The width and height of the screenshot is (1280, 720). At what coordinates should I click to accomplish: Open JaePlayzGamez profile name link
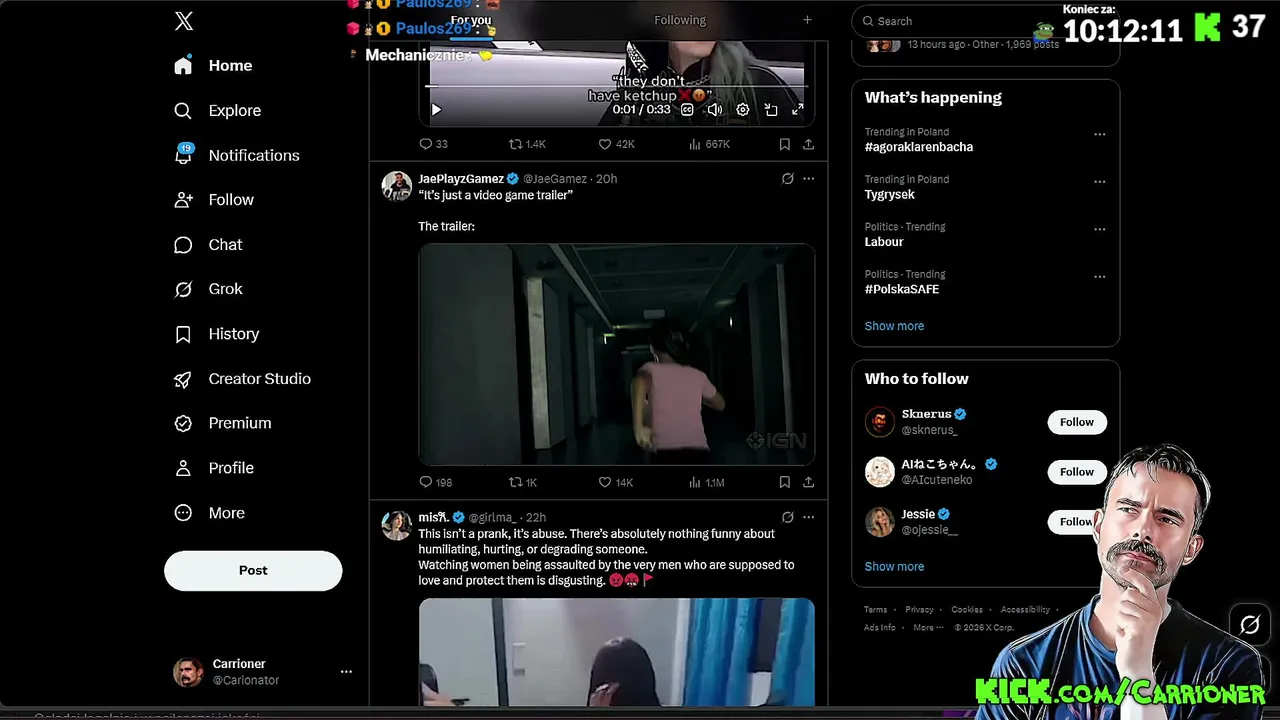coord(461,179)
